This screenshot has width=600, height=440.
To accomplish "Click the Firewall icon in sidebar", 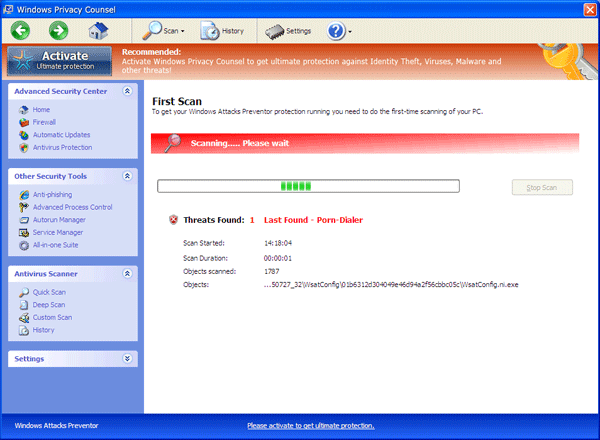I will tap(24, 122).
